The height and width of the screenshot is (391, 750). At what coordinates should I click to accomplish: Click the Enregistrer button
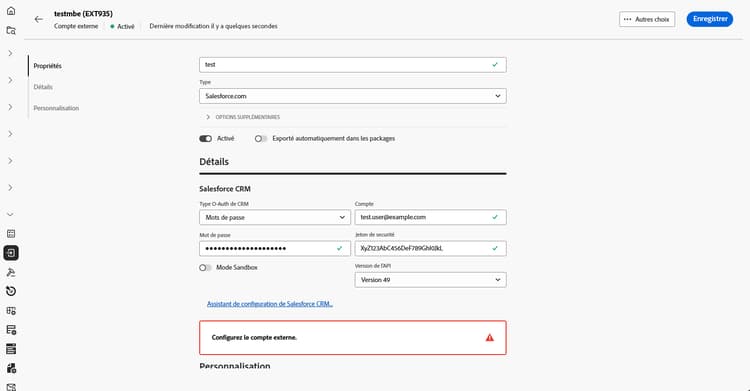(x=710, y=19)
